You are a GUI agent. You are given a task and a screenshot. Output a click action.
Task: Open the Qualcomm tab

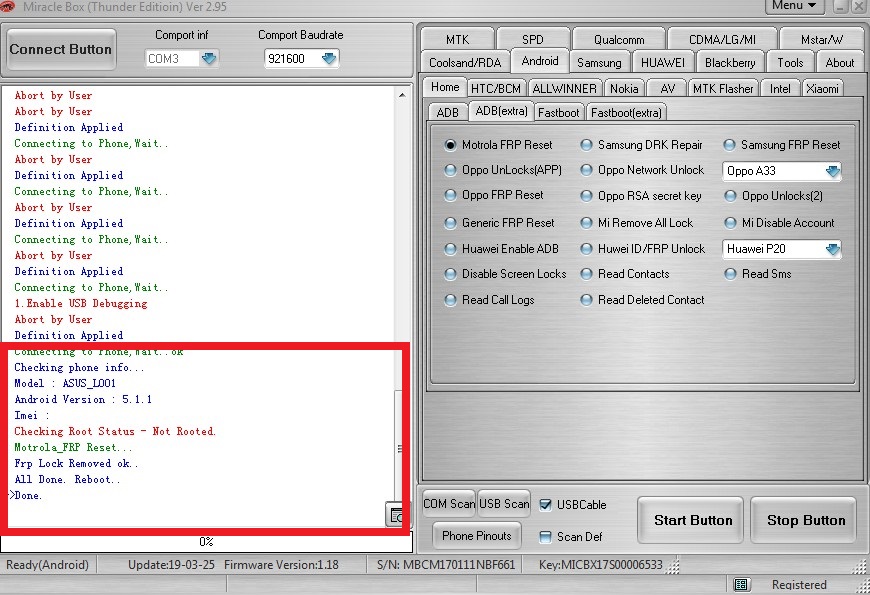tap(619, 39)
